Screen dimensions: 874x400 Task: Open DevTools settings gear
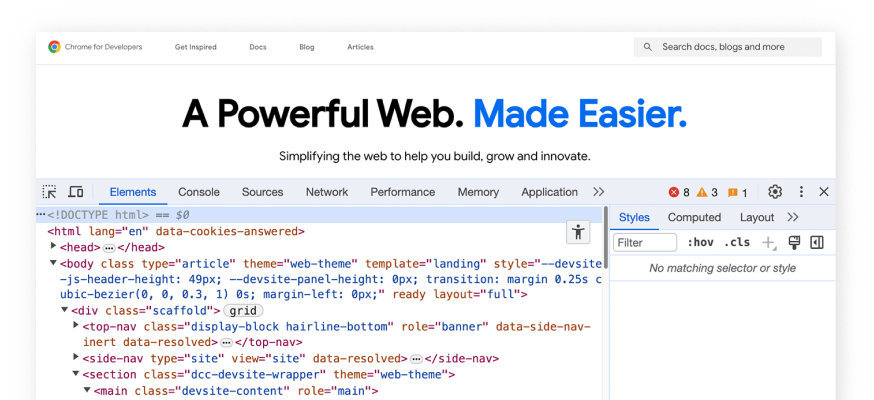775,192
